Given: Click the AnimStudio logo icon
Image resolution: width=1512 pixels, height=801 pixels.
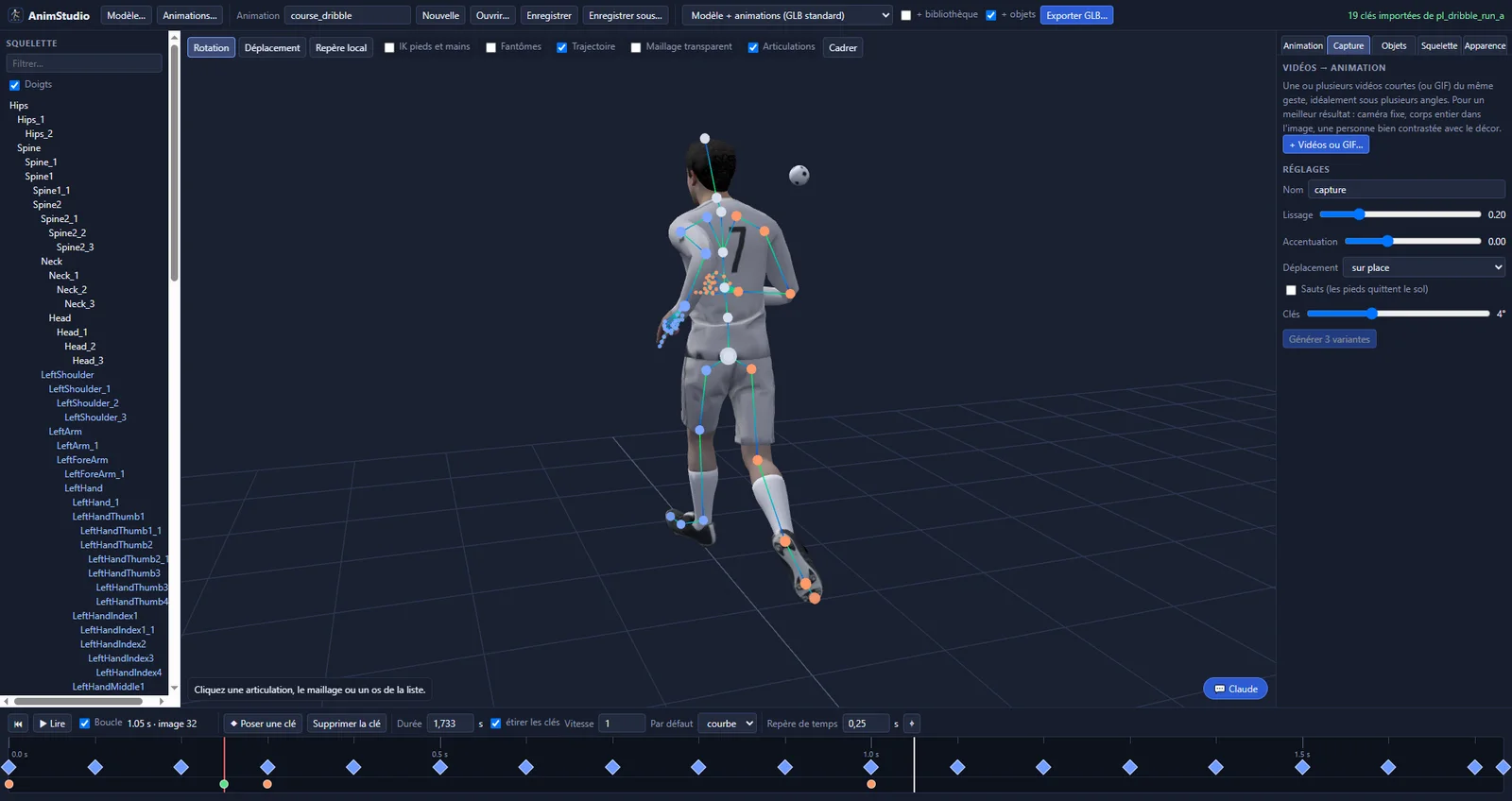Looking at the screenshot, I should [x=15, y=15].
